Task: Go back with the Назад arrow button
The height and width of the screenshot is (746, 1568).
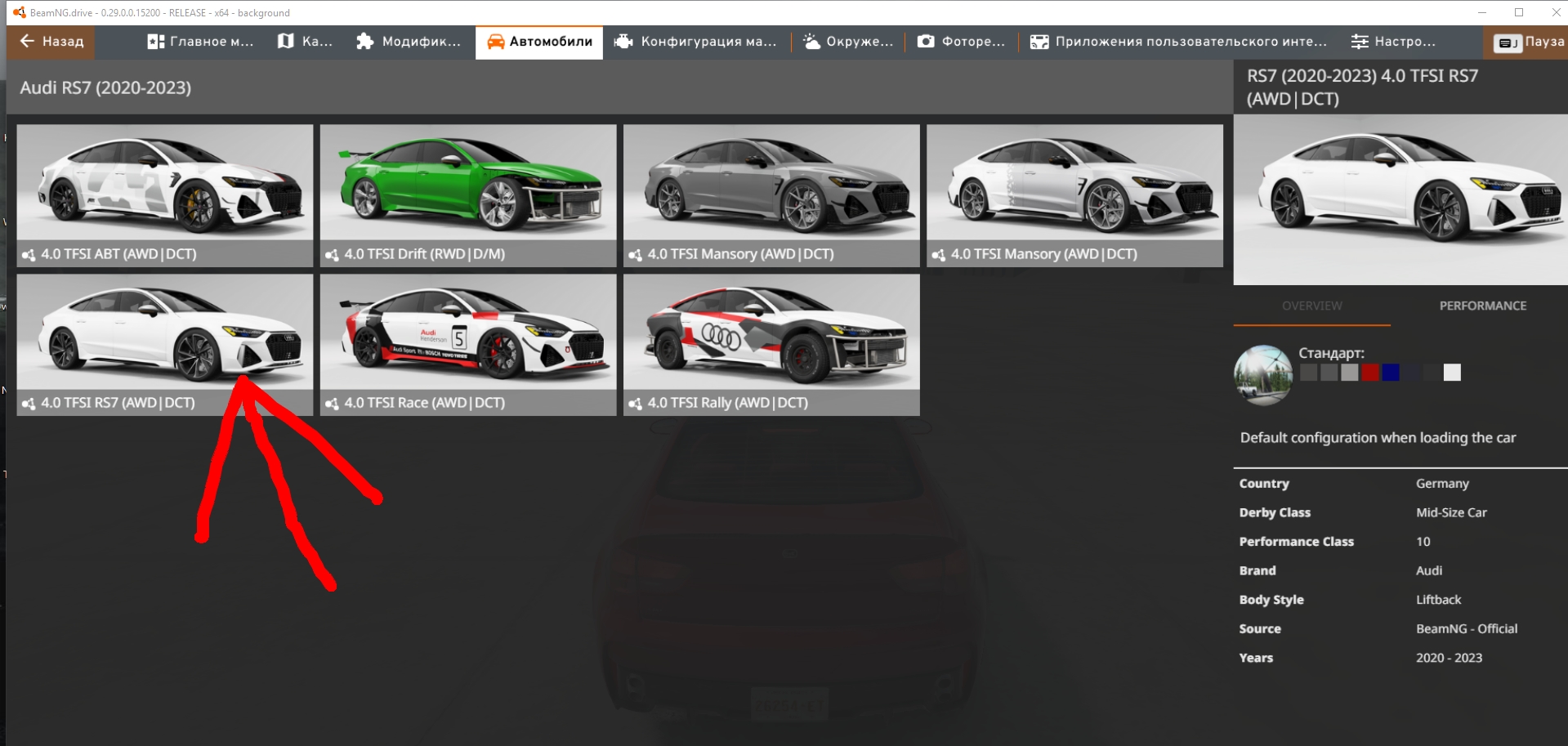Action: pos(51,42)
